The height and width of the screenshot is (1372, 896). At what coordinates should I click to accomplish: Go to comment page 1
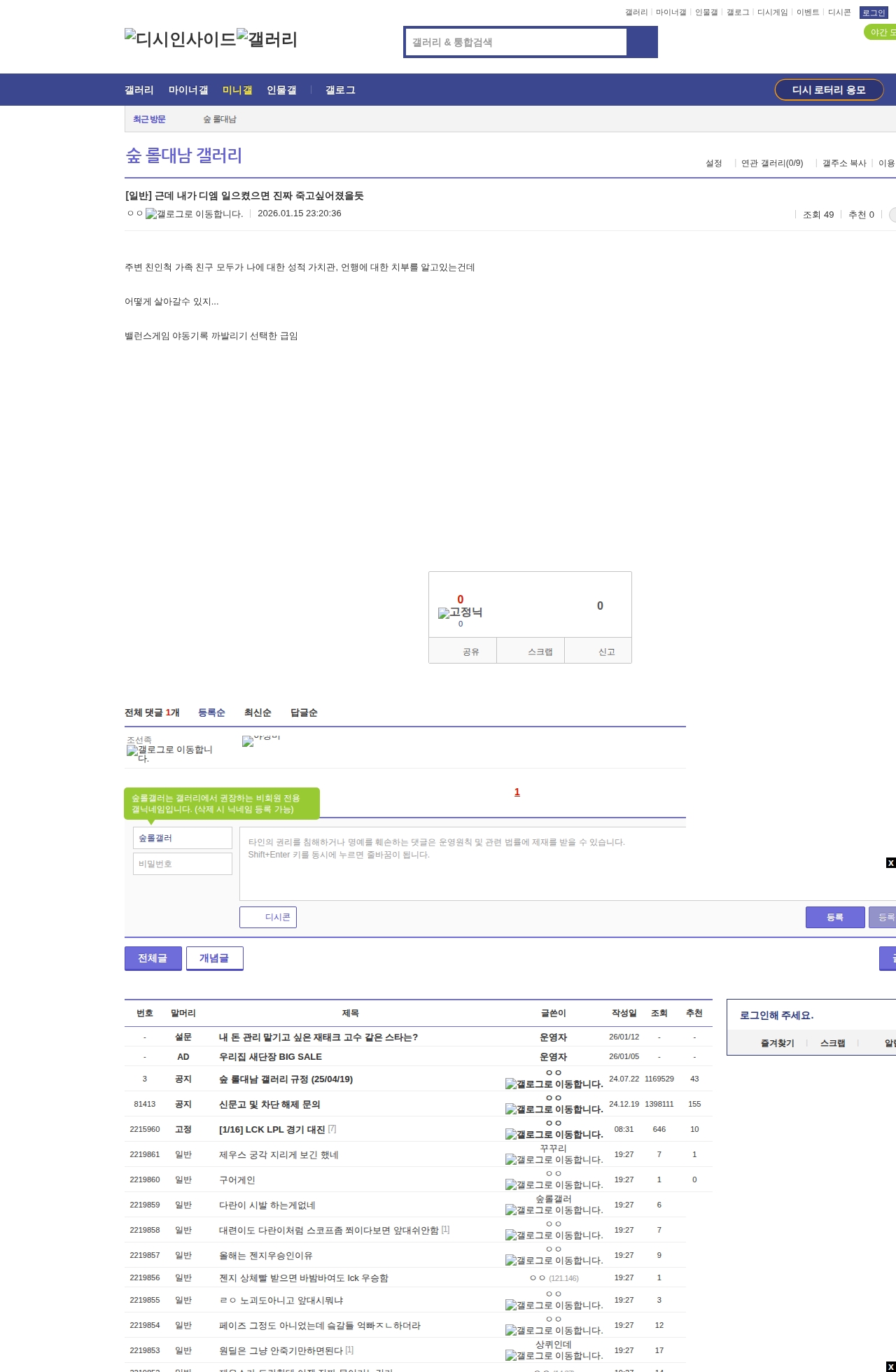point(517,792)
